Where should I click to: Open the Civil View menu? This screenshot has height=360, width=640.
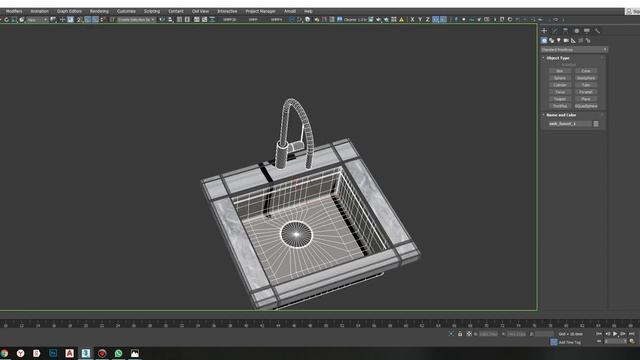pos(200,11)
